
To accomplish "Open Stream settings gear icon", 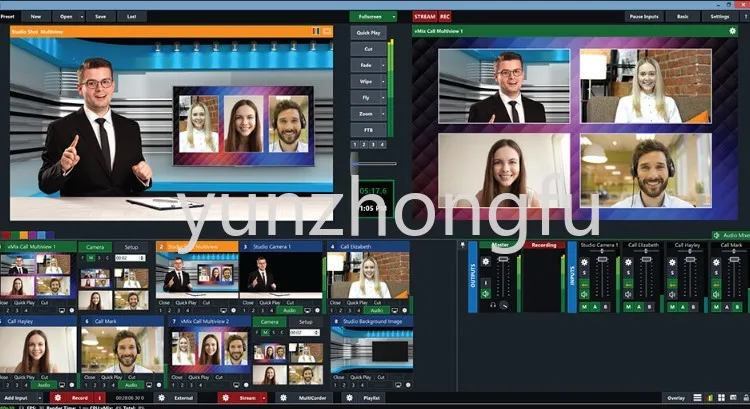I will tap(225, 398).
